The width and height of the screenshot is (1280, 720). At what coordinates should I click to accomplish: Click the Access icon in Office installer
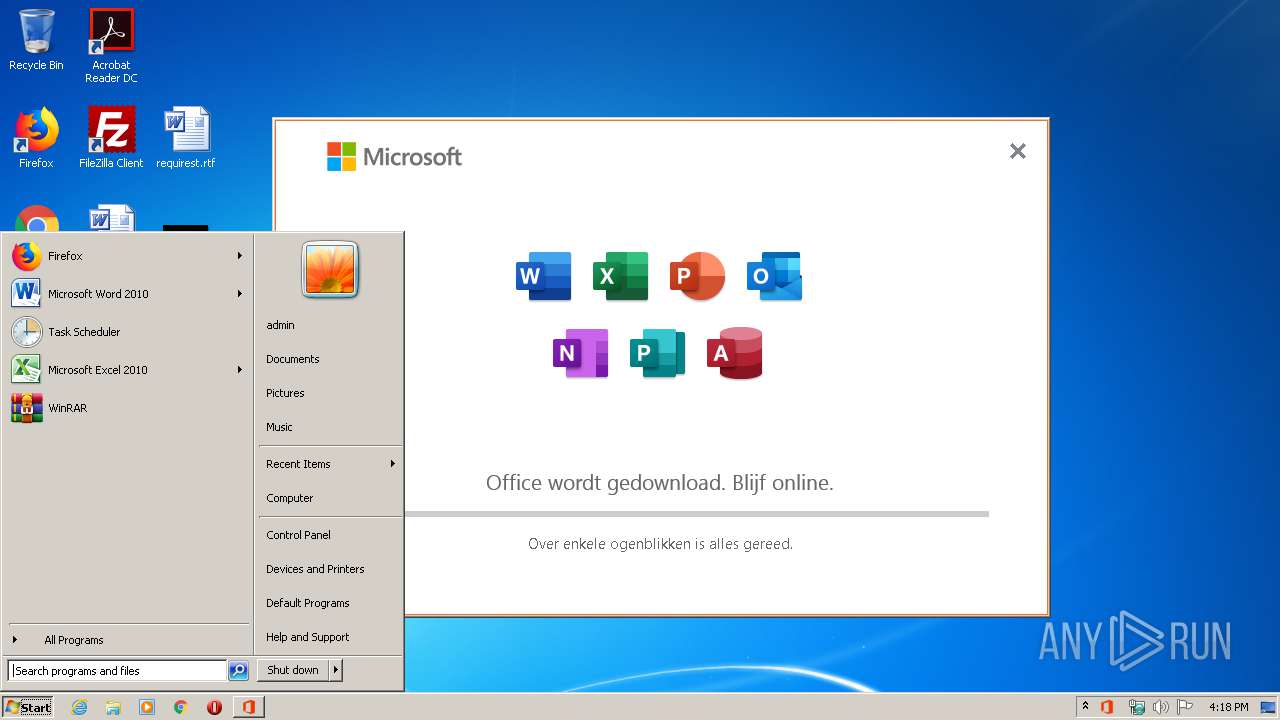pyautogui.click(x=735, y=353)
